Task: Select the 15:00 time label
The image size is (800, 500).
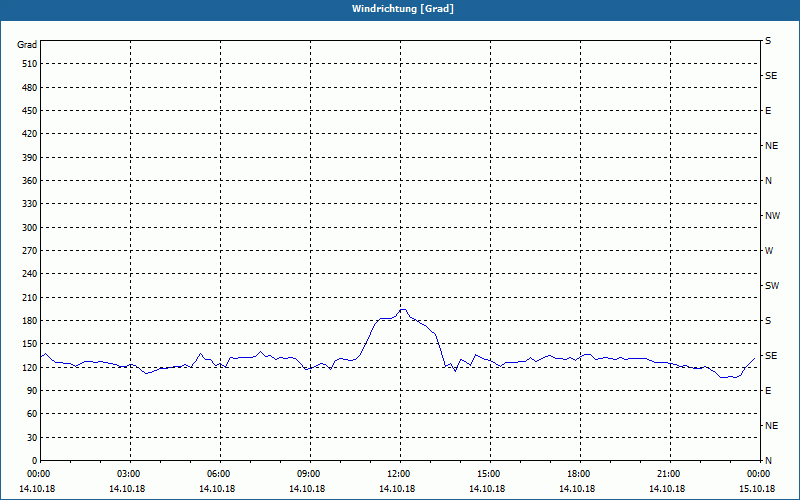Action: click(x=490, y=474)
